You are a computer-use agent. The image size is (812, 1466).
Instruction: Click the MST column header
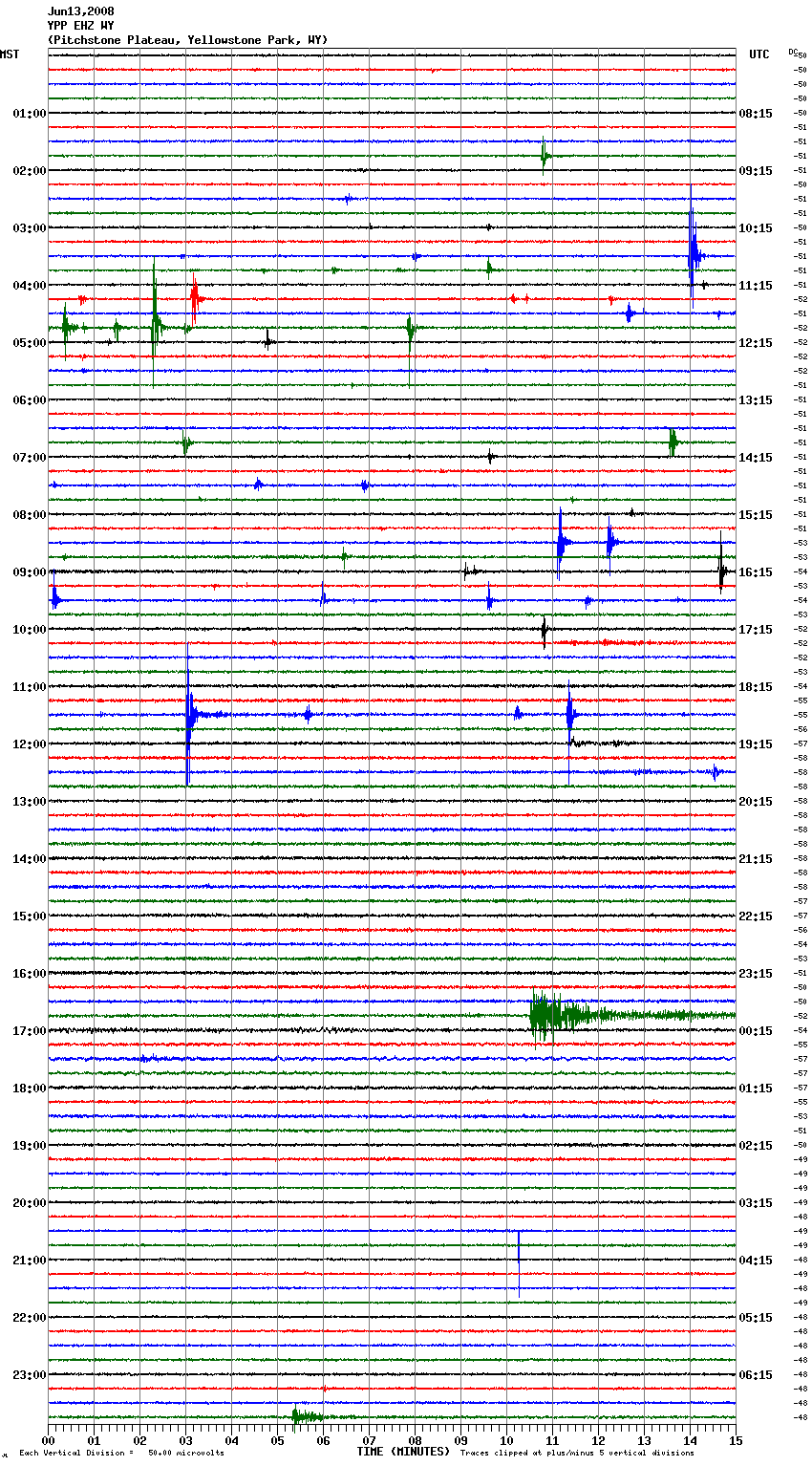pos(10,54)
